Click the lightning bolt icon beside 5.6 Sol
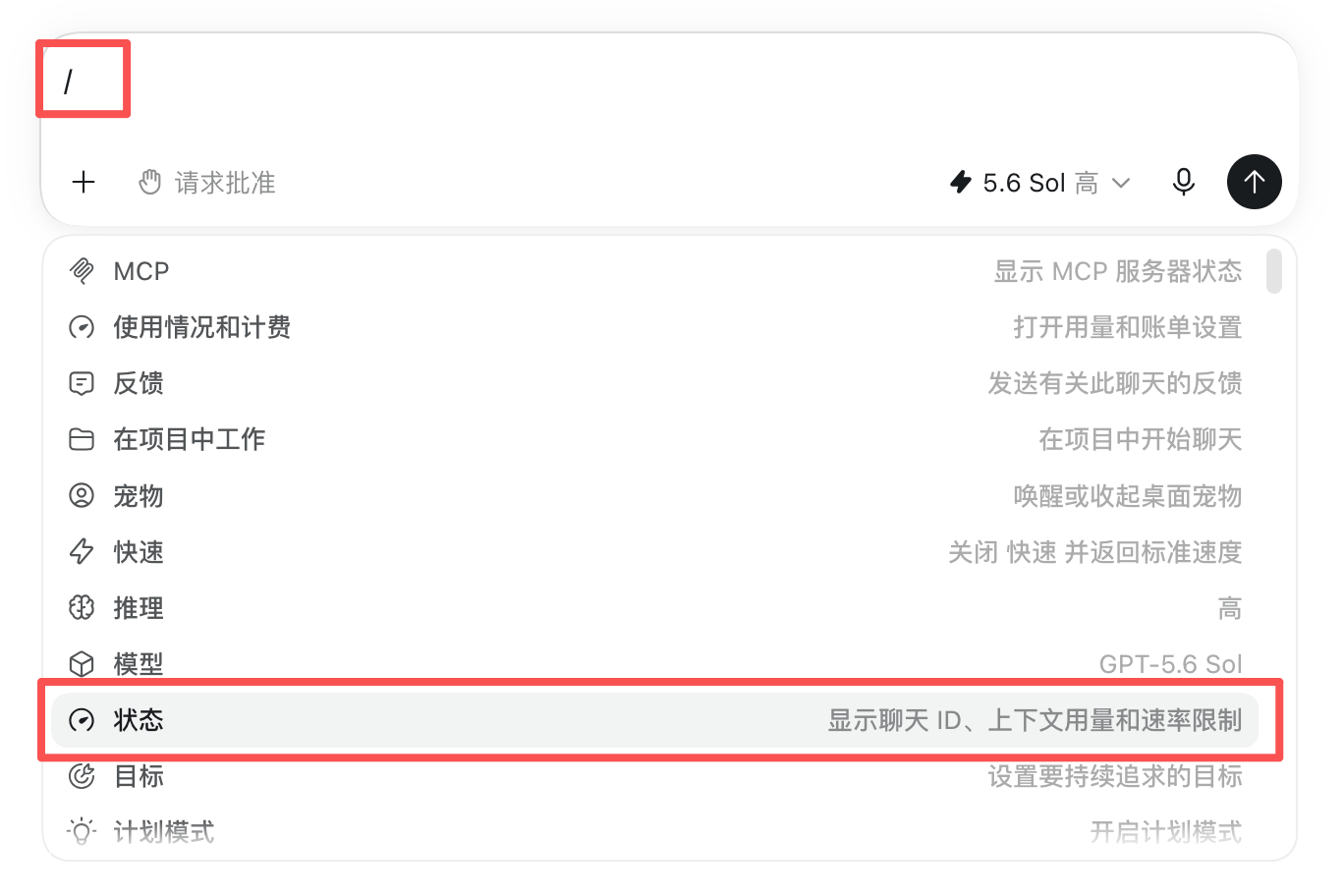 tap(961, 182)
